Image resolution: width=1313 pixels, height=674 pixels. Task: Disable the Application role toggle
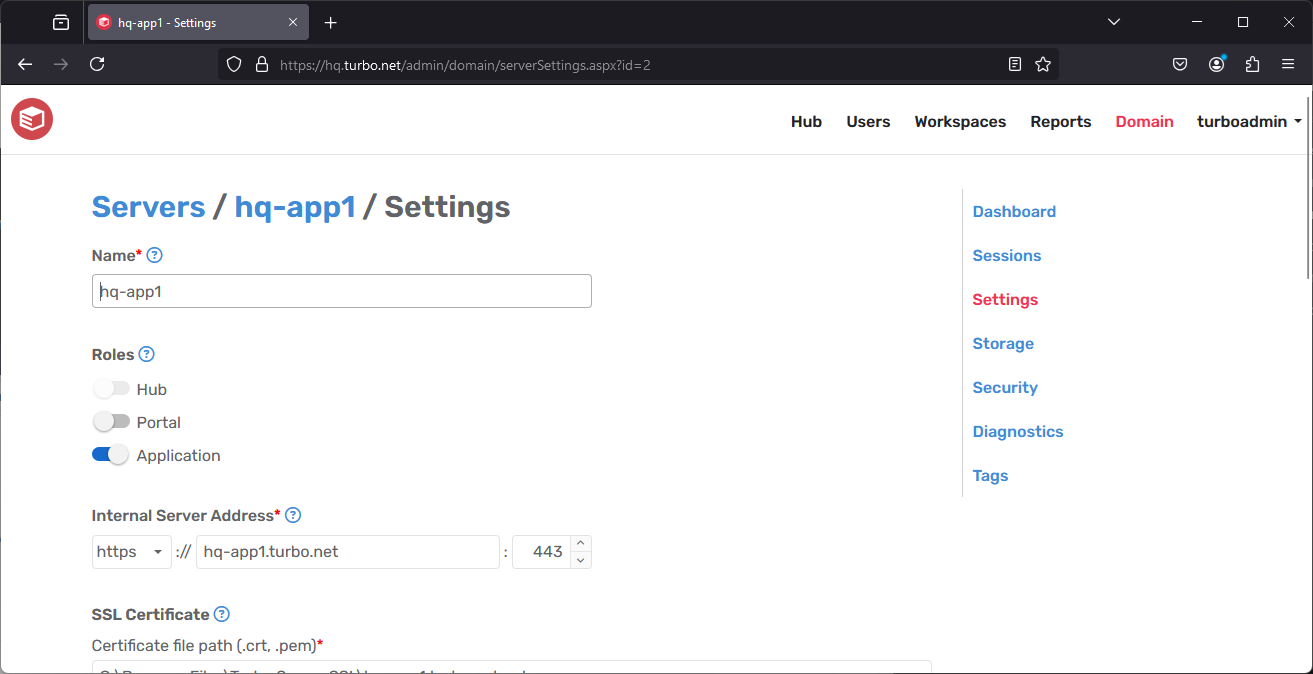pyautogui.click(x=110, y=454)
